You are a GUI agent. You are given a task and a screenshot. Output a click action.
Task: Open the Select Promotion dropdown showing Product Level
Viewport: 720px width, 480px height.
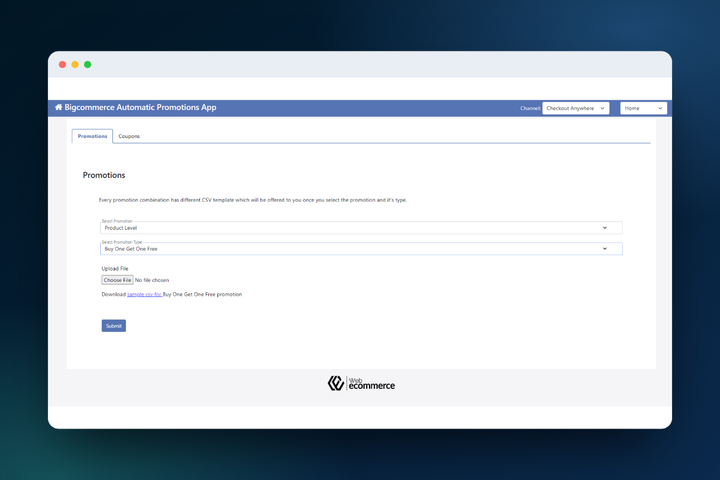(x=361, y=228)
